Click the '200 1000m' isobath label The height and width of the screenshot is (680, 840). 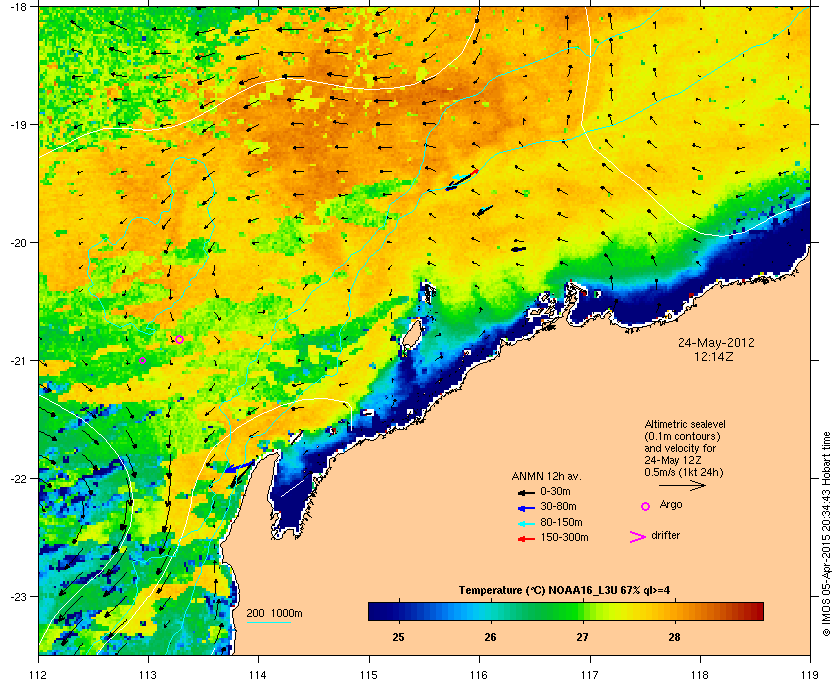tap(274, 614)
